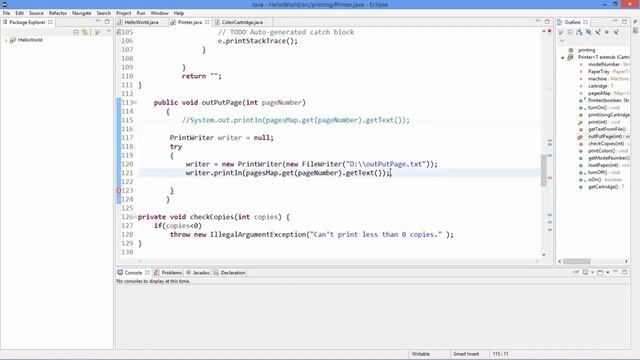Open the Search menu
The height and width of the screenshot is (360, 640).
(104, 13)
